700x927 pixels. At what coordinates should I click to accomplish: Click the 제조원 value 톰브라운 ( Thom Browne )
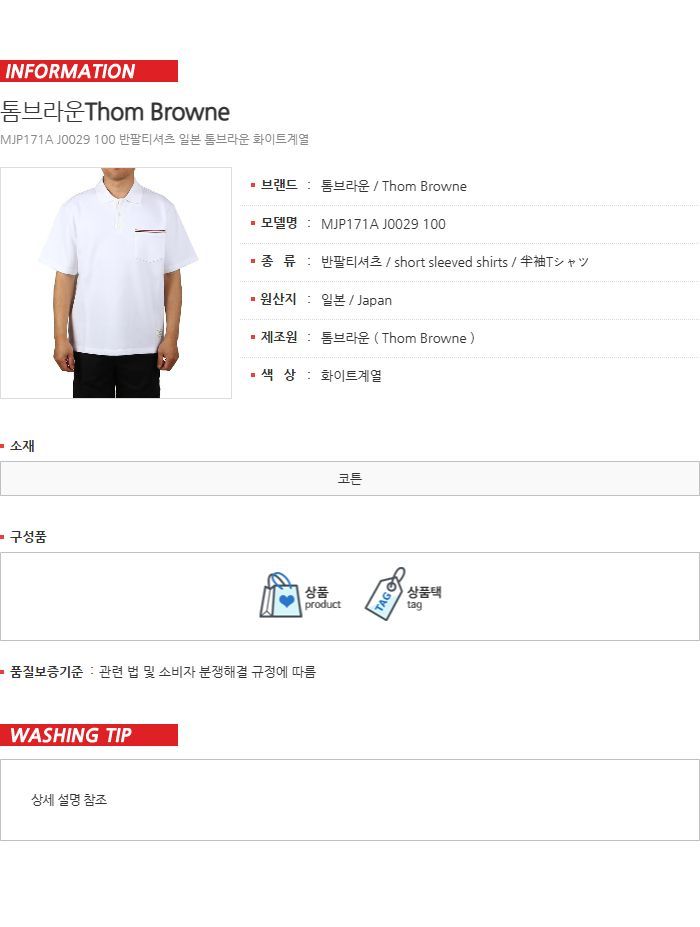pyautogui.click(x=397, y=338)
